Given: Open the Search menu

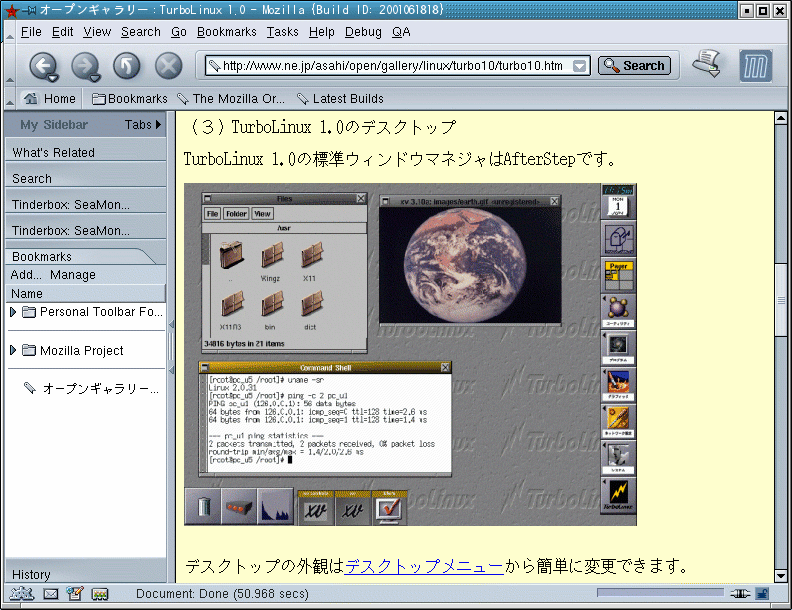Looking at the screenshot, I should (140, 32).
